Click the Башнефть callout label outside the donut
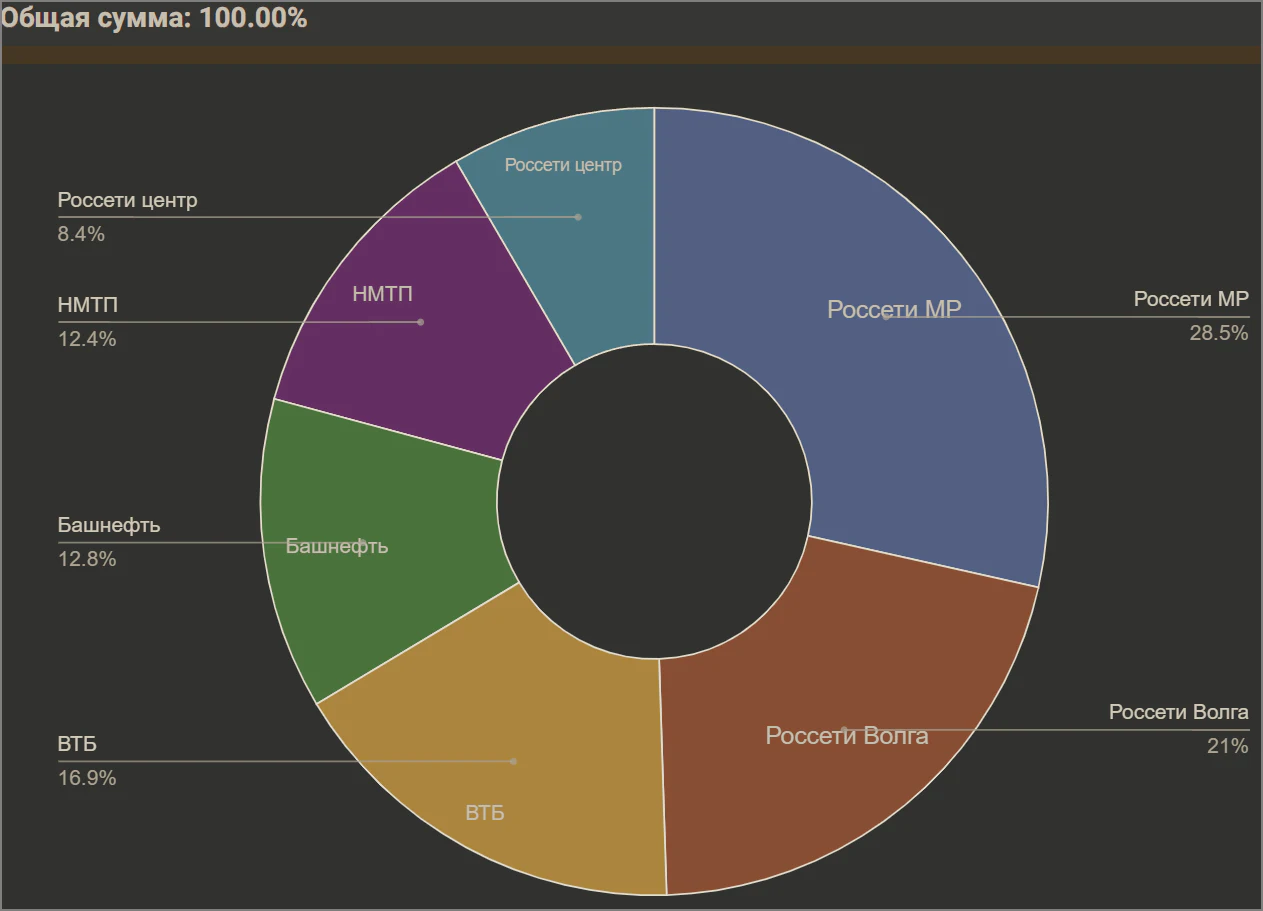 tap(109, 525)
